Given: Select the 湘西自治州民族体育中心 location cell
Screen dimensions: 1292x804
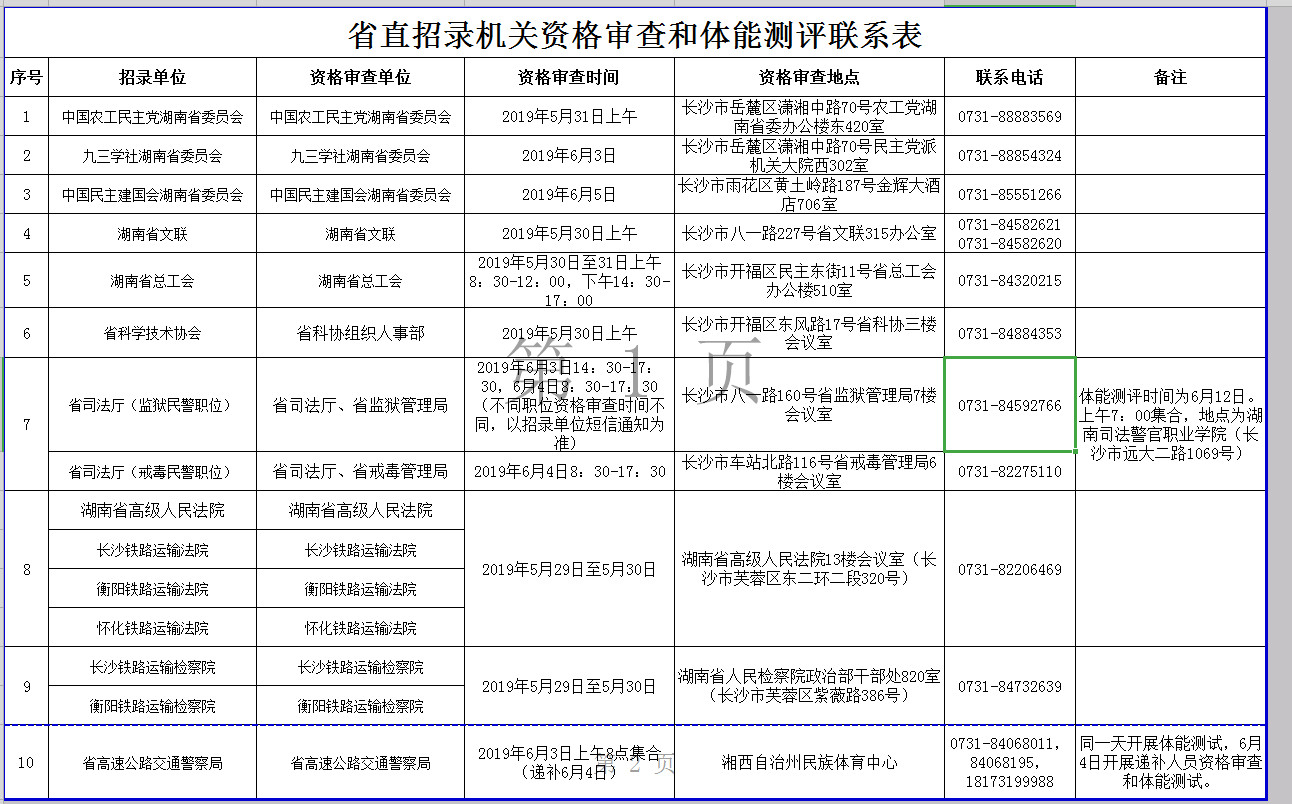Looking at the screenshot, I should click(x=808, y=763).
